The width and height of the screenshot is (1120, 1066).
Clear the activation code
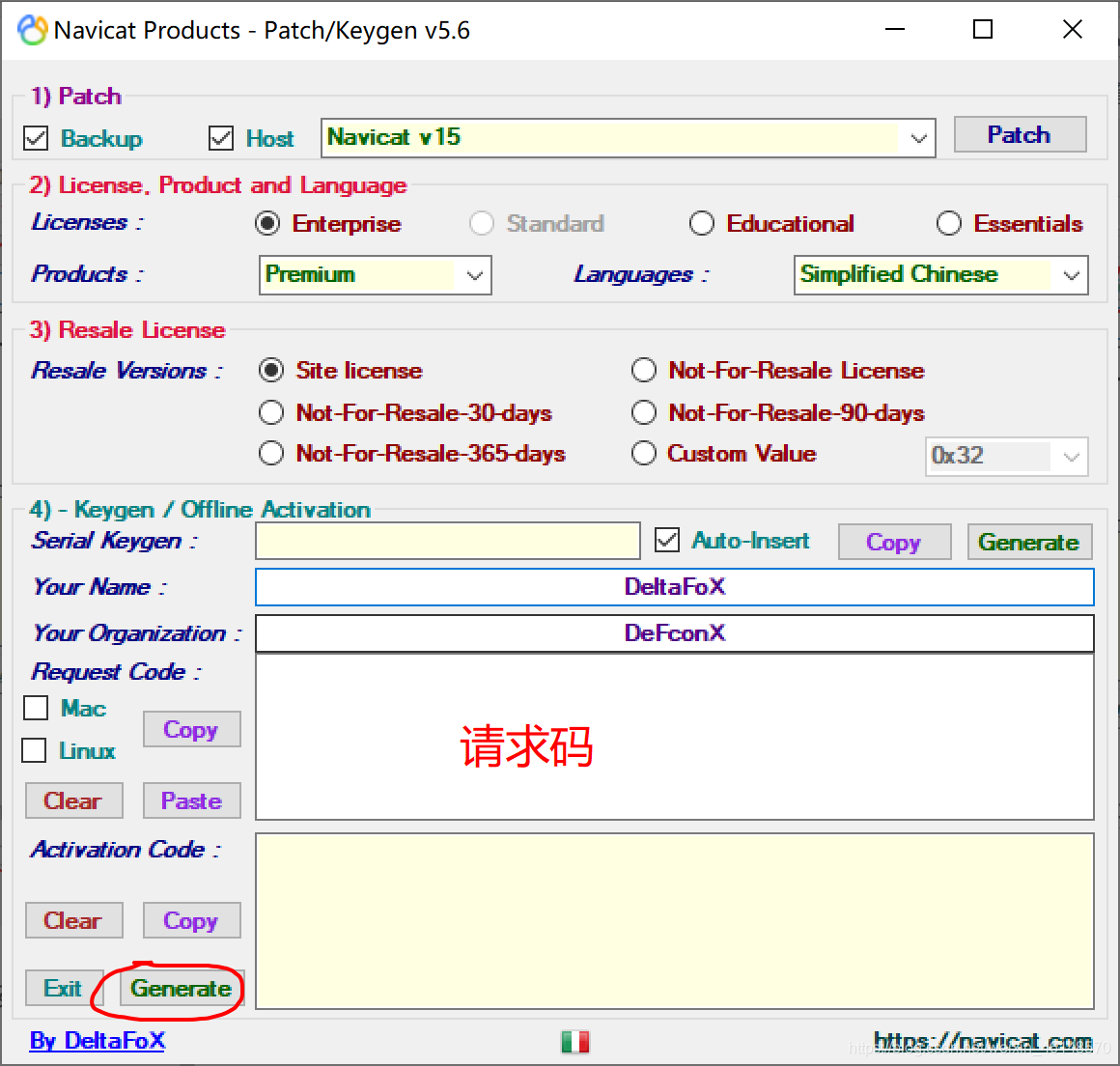[x=73, y=920]
